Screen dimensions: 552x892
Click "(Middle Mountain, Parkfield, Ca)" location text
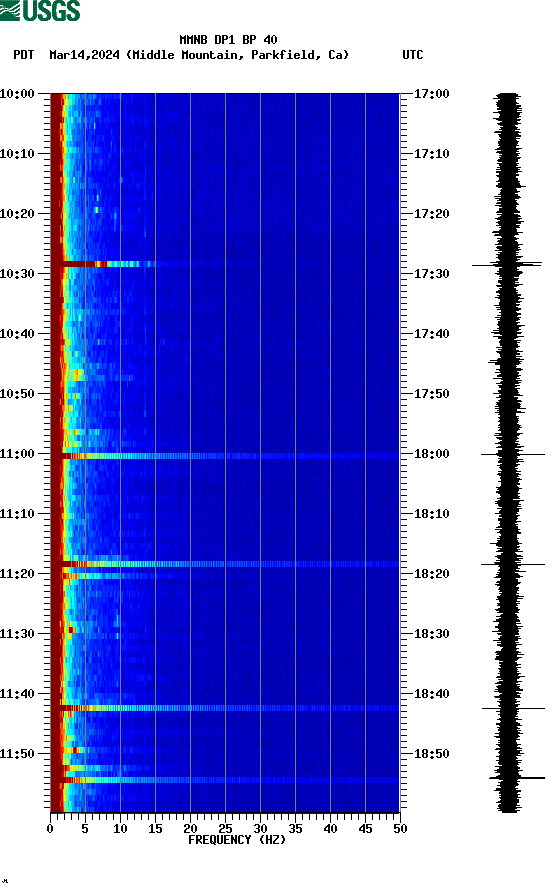237,55
